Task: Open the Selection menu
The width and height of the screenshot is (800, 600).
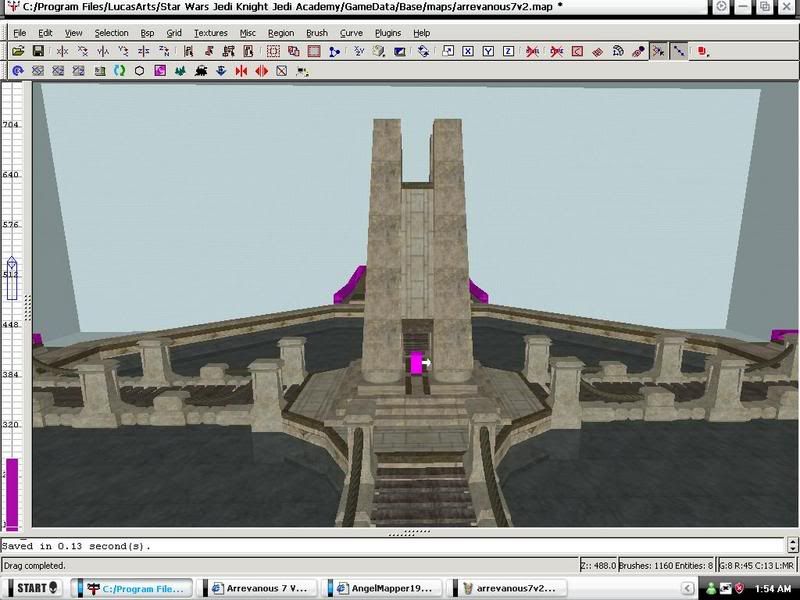Action: tap(111, 33)
